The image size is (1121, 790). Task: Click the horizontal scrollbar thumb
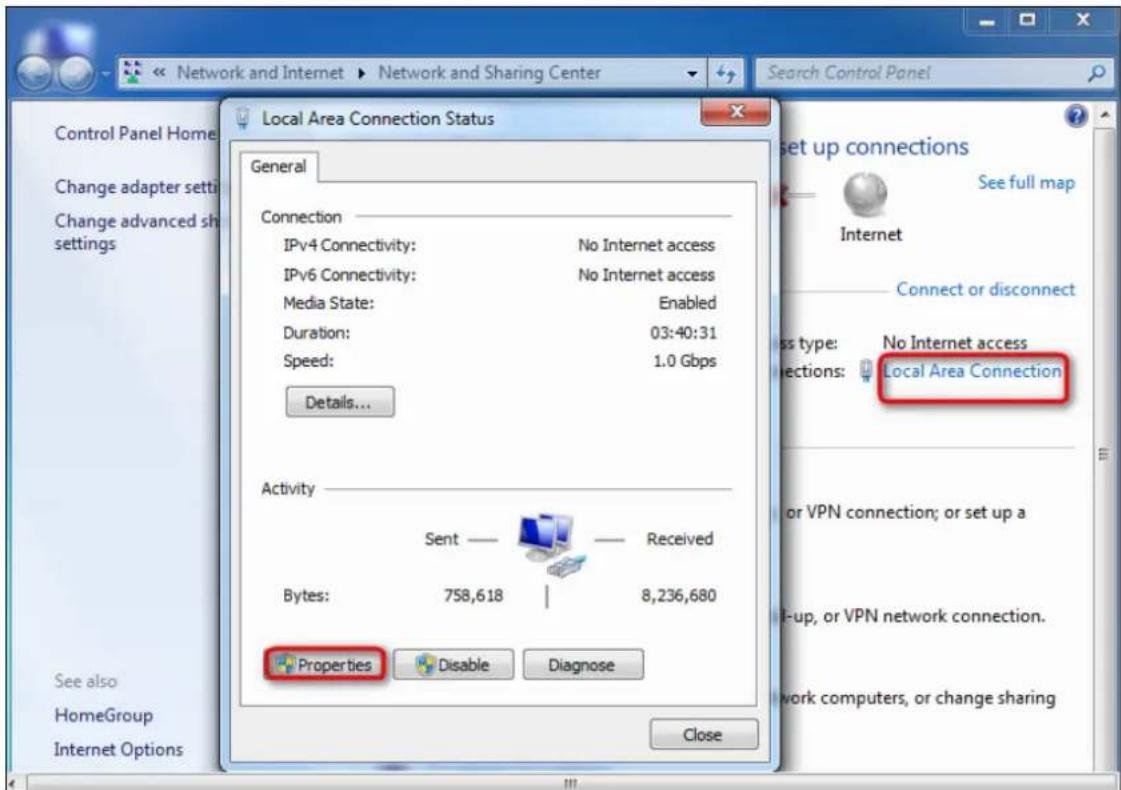pyautogui.click(x=570, y=783)
